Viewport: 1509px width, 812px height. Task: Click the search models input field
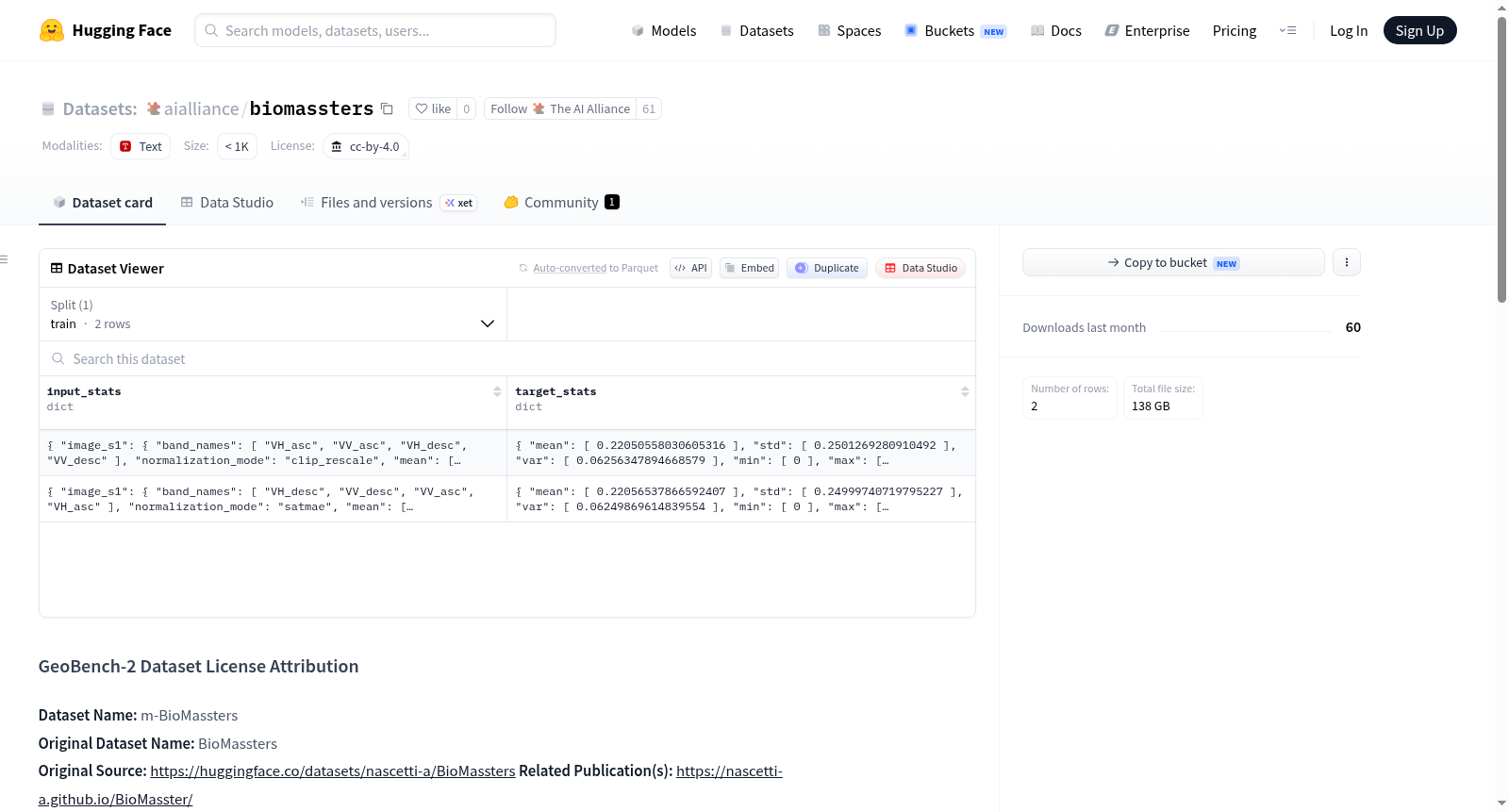pyautogui.click(x=375, y=30)
